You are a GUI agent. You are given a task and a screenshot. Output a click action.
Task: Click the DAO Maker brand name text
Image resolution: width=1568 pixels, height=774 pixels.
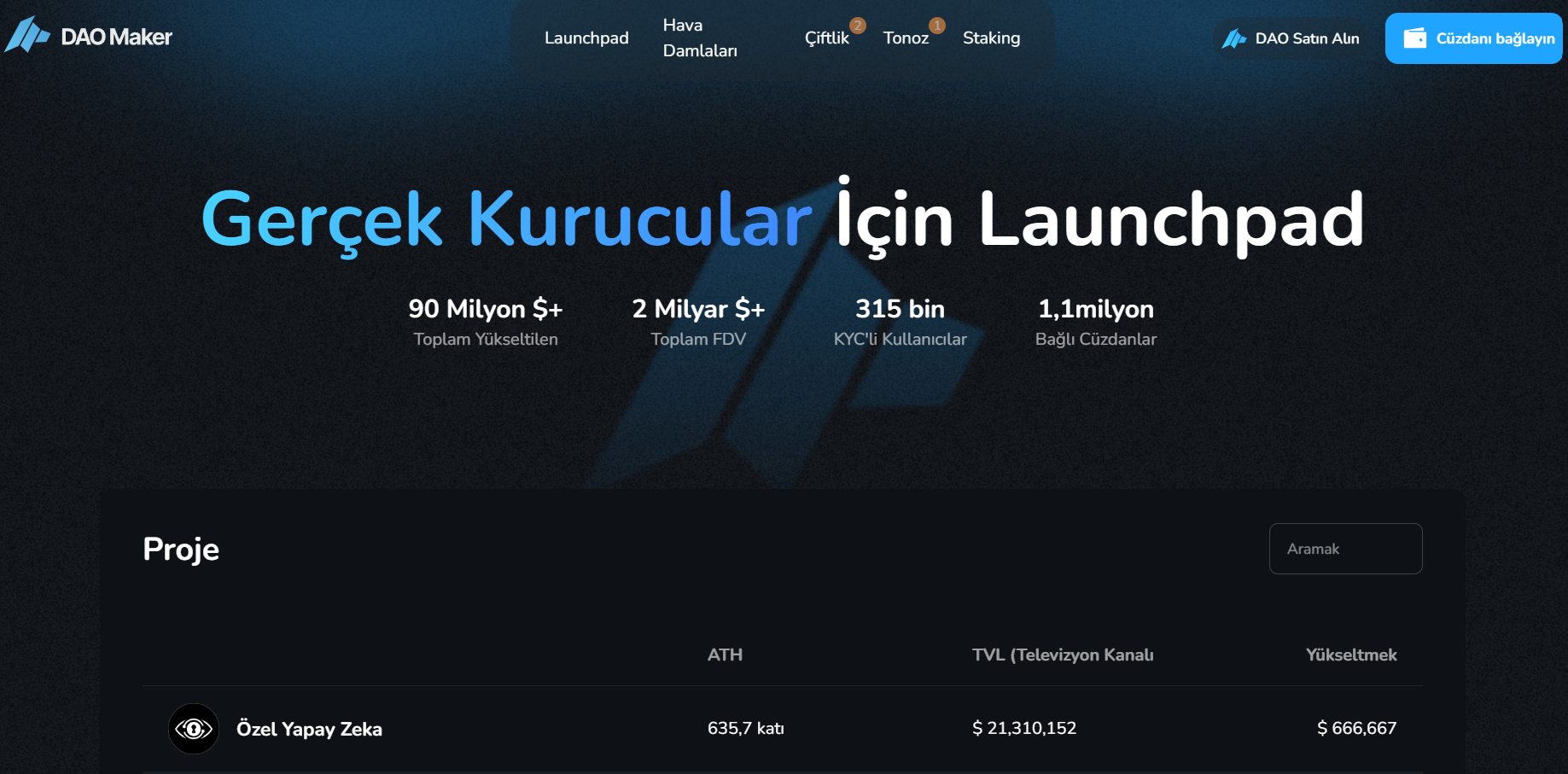coord(116,37)
